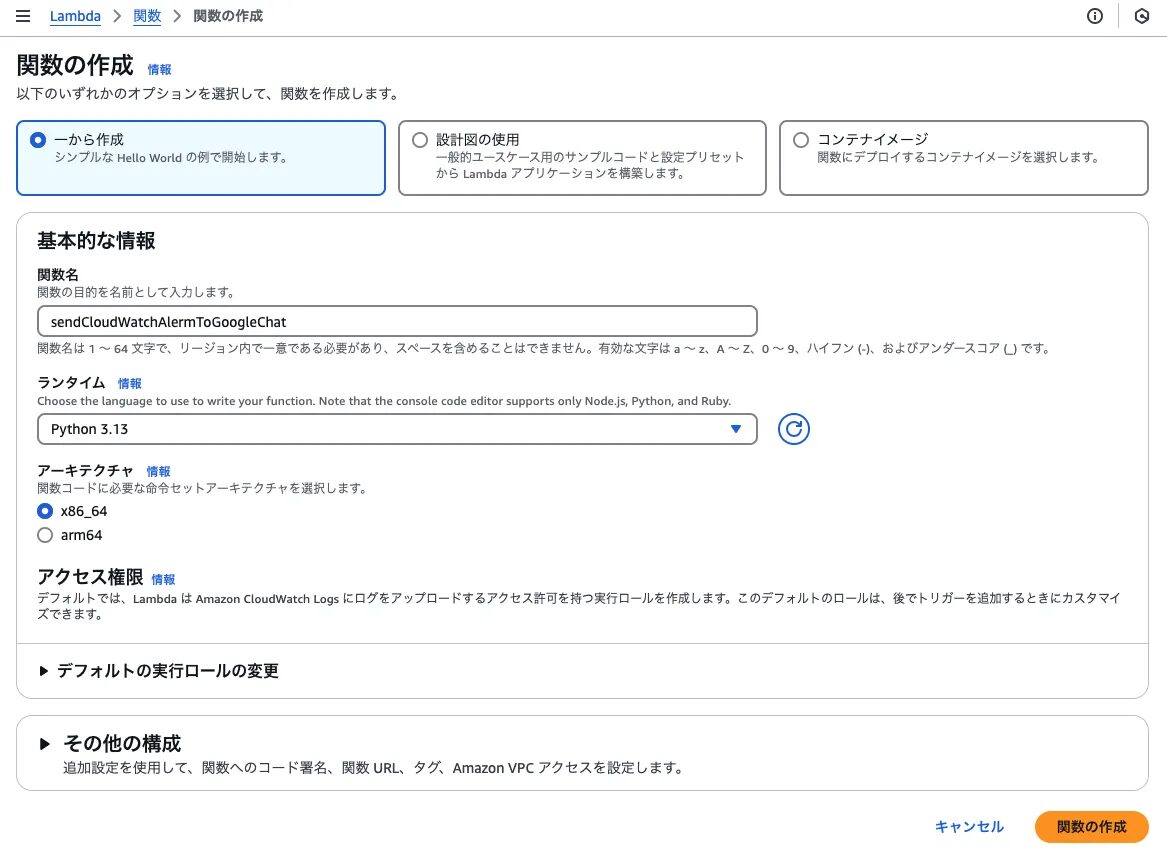Select the x86_64 architecture
The width and height of the screenshot is (1167, 855).
coord(45,511)
